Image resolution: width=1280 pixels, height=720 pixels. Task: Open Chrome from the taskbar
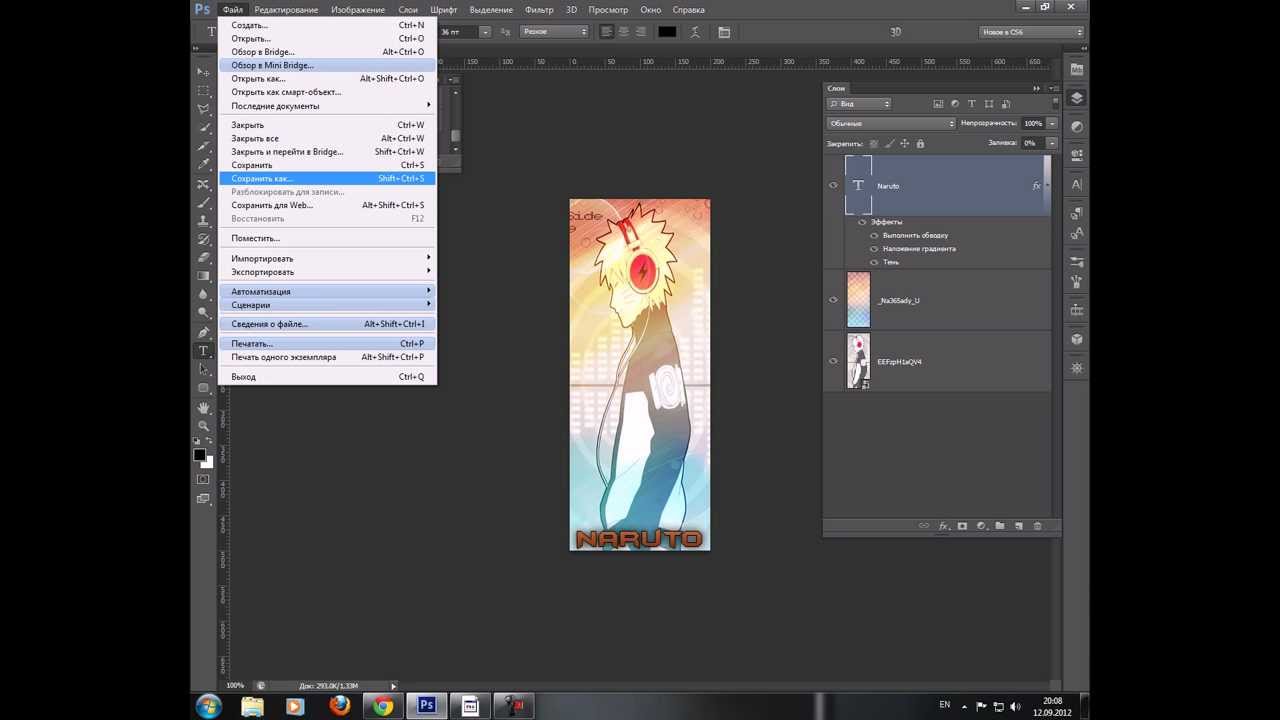(383, 705)
